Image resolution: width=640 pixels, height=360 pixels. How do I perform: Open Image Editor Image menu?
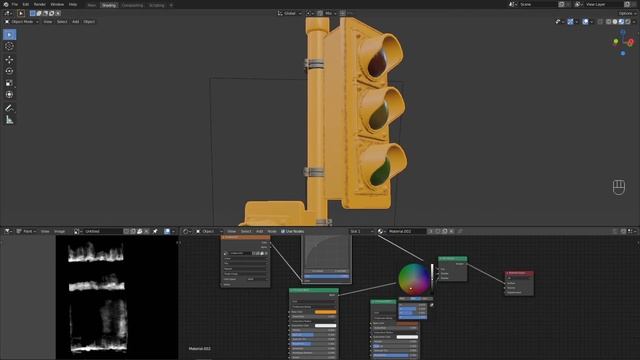[60, 231]
